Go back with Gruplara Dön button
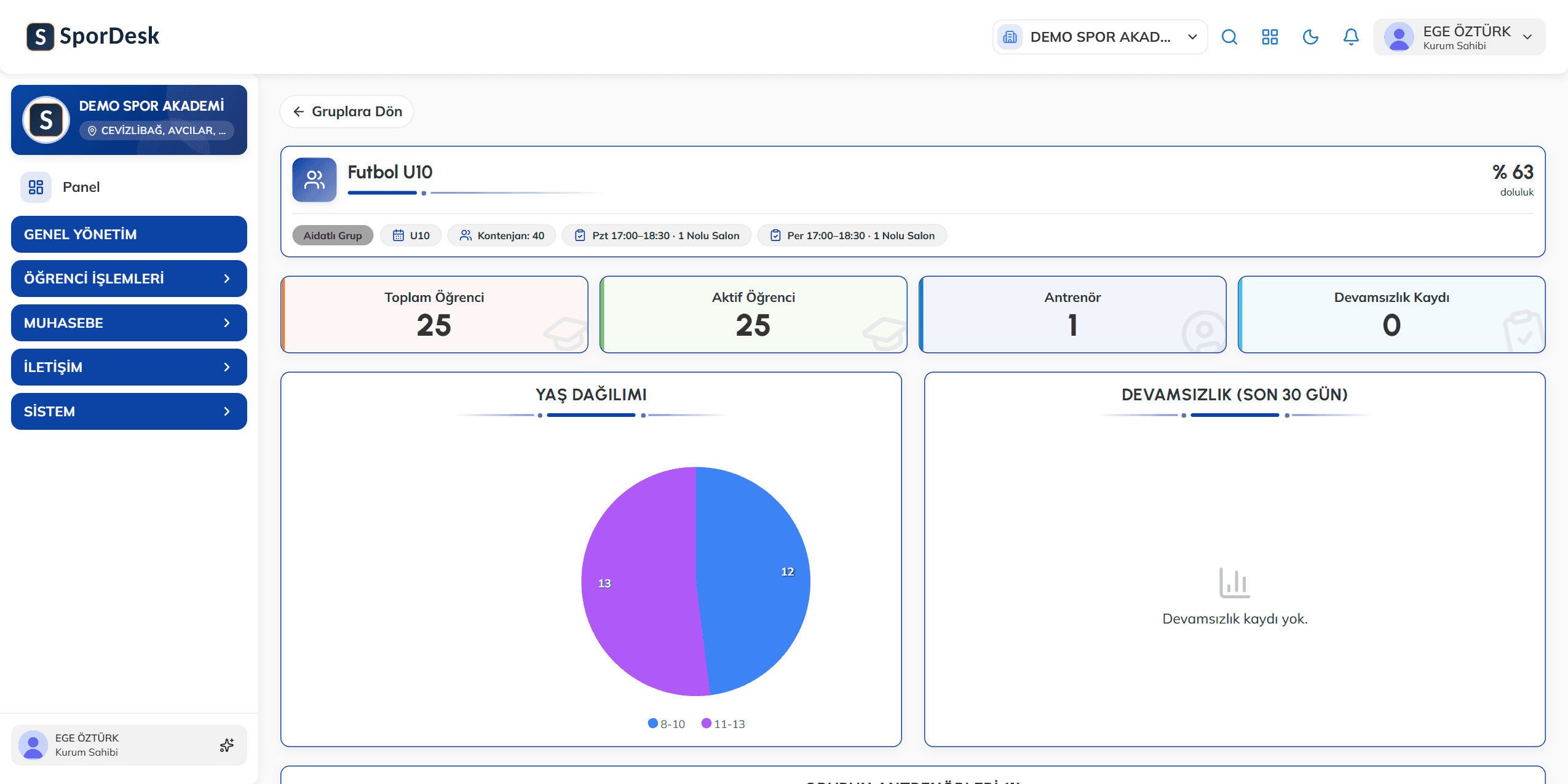1568x784 pixels. coord(347,111)
